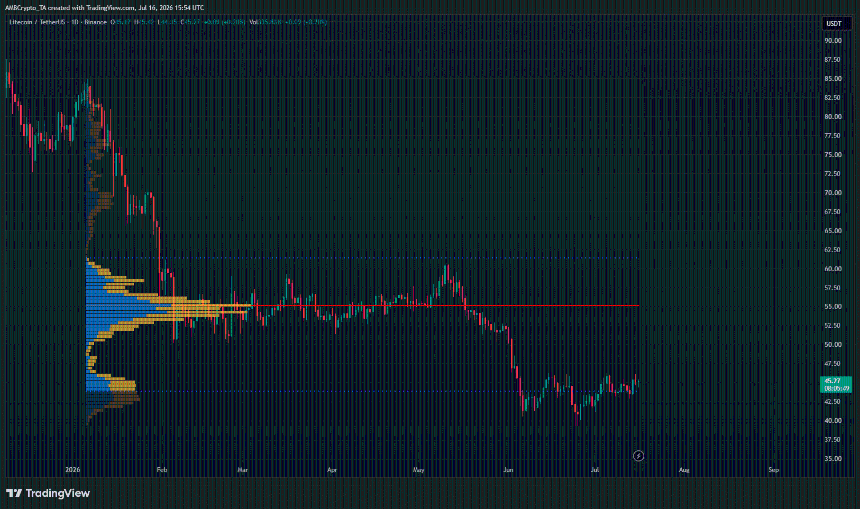Select the upper blue dotted line near 61.50
This screenshot has width=860, height=509.
(x=362, y=258)
